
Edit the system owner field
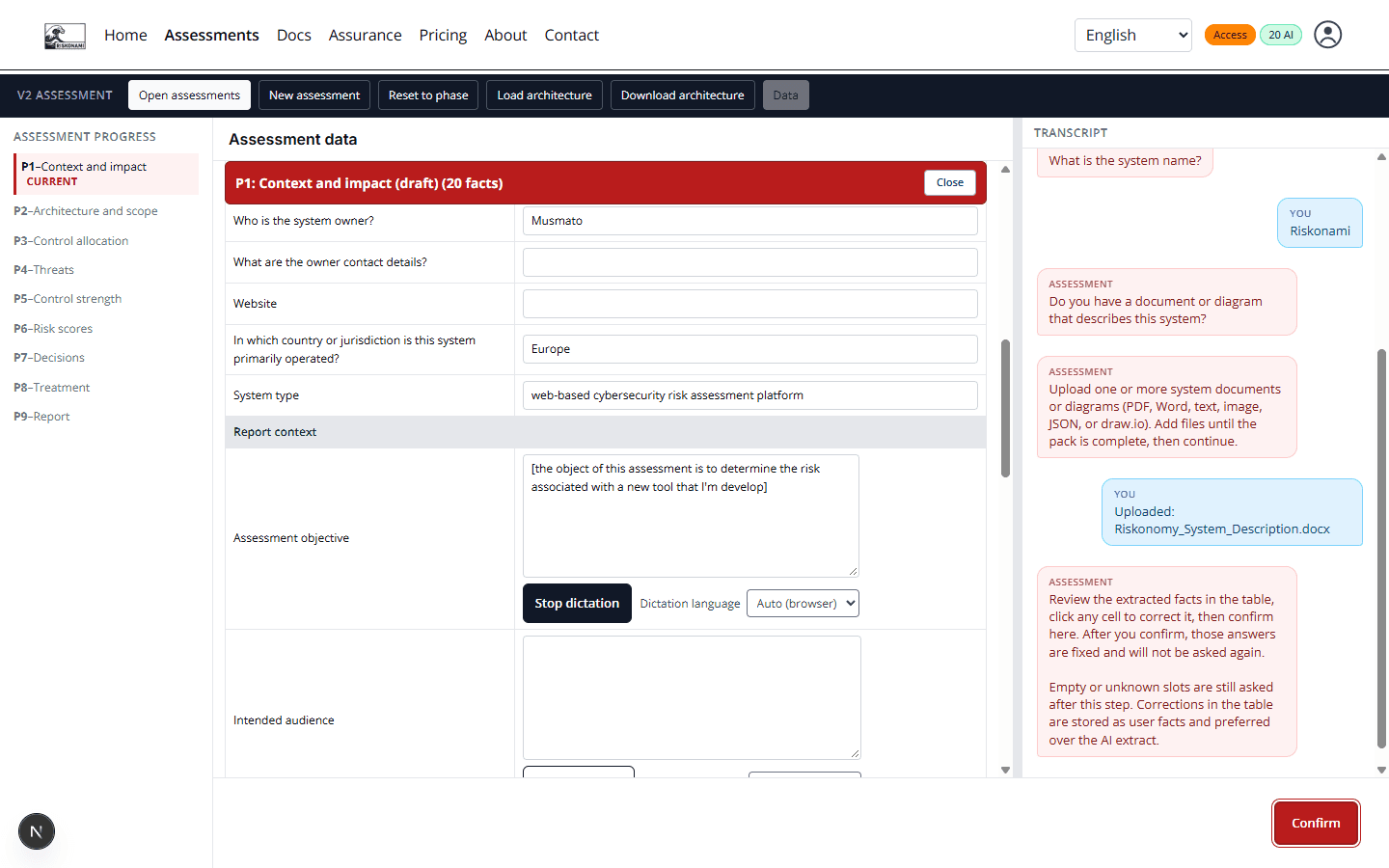(x=750, y=221)
